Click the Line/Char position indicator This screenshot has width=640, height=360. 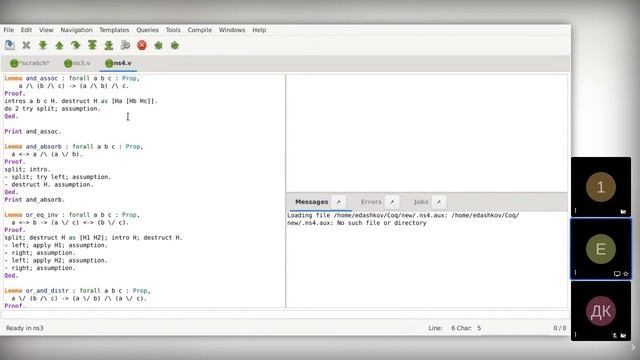[455, 328]
